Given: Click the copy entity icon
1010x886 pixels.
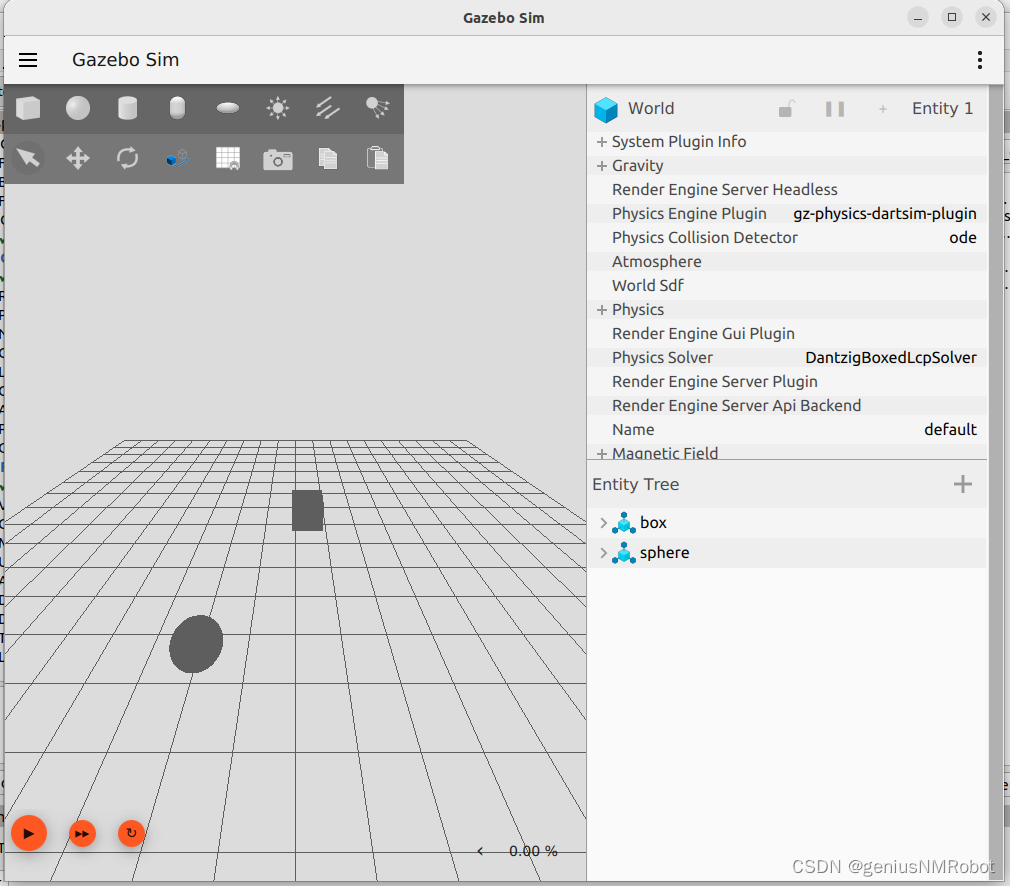Looking at the screenshot, I should 327,158.
